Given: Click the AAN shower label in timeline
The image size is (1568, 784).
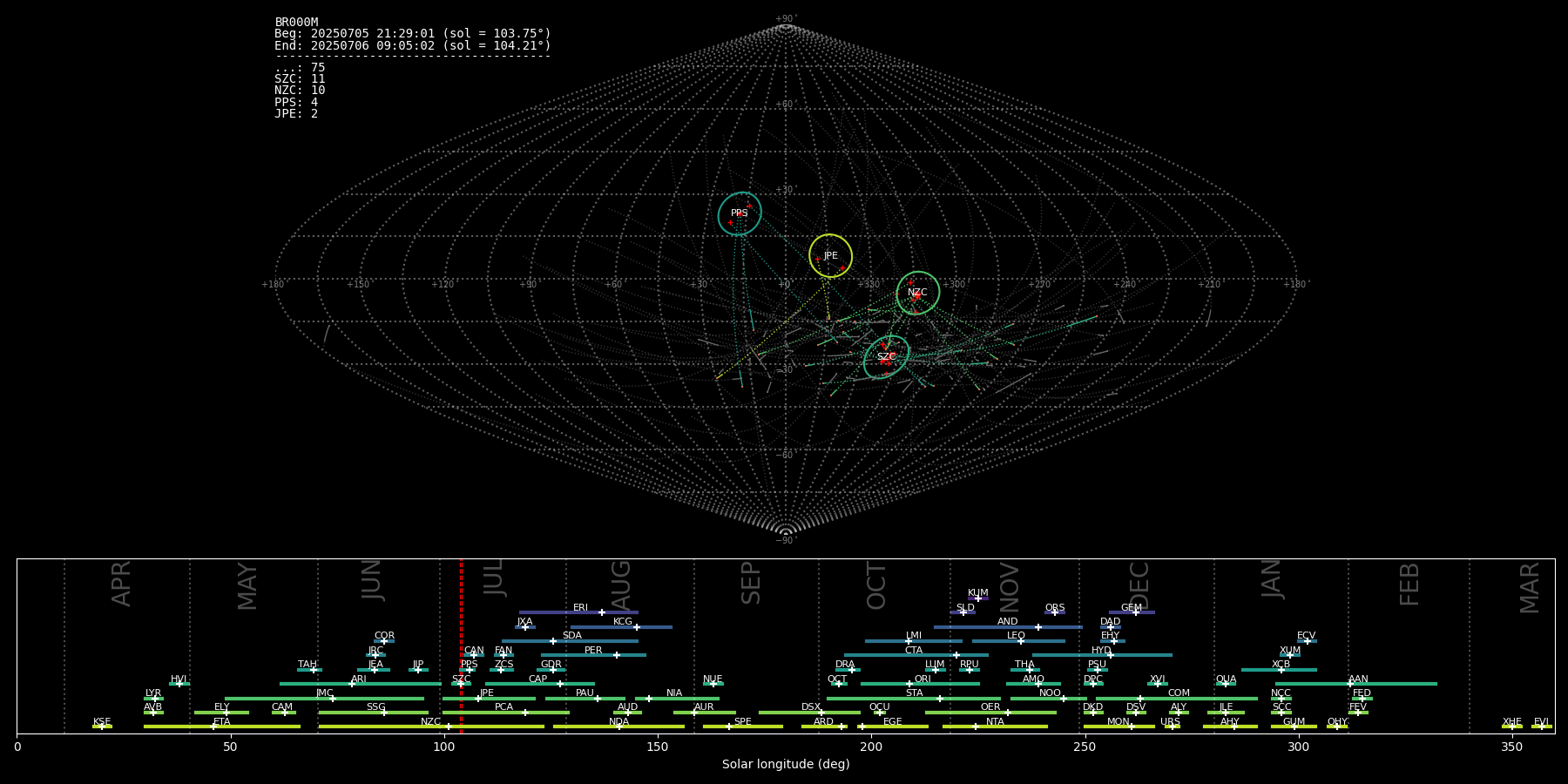Looking at the screenshot, I should [1359, 679].
